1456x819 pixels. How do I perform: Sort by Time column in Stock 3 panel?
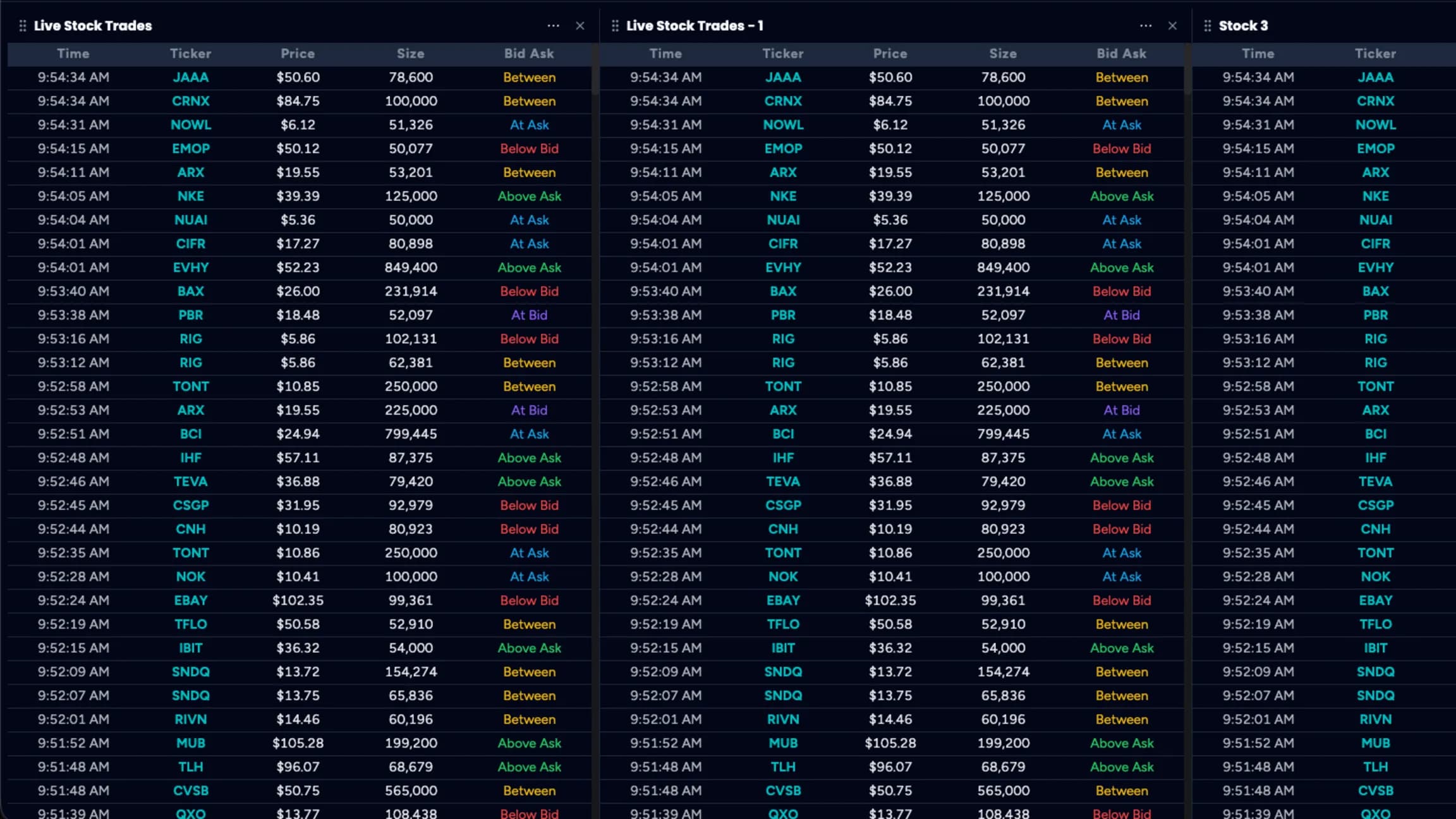click(x=1258, y=54)
